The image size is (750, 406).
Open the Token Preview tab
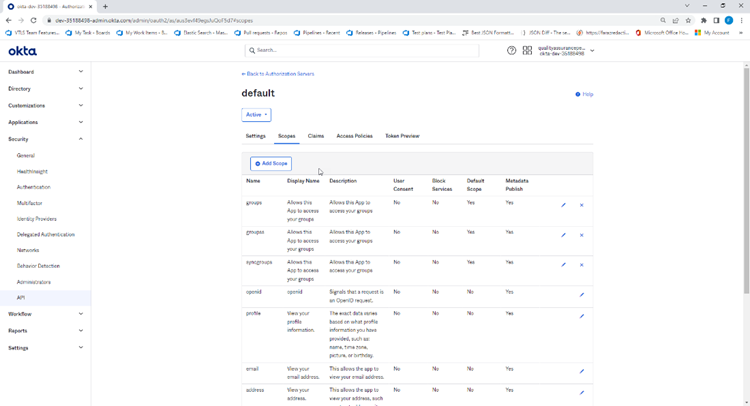(x=402, y=136)
